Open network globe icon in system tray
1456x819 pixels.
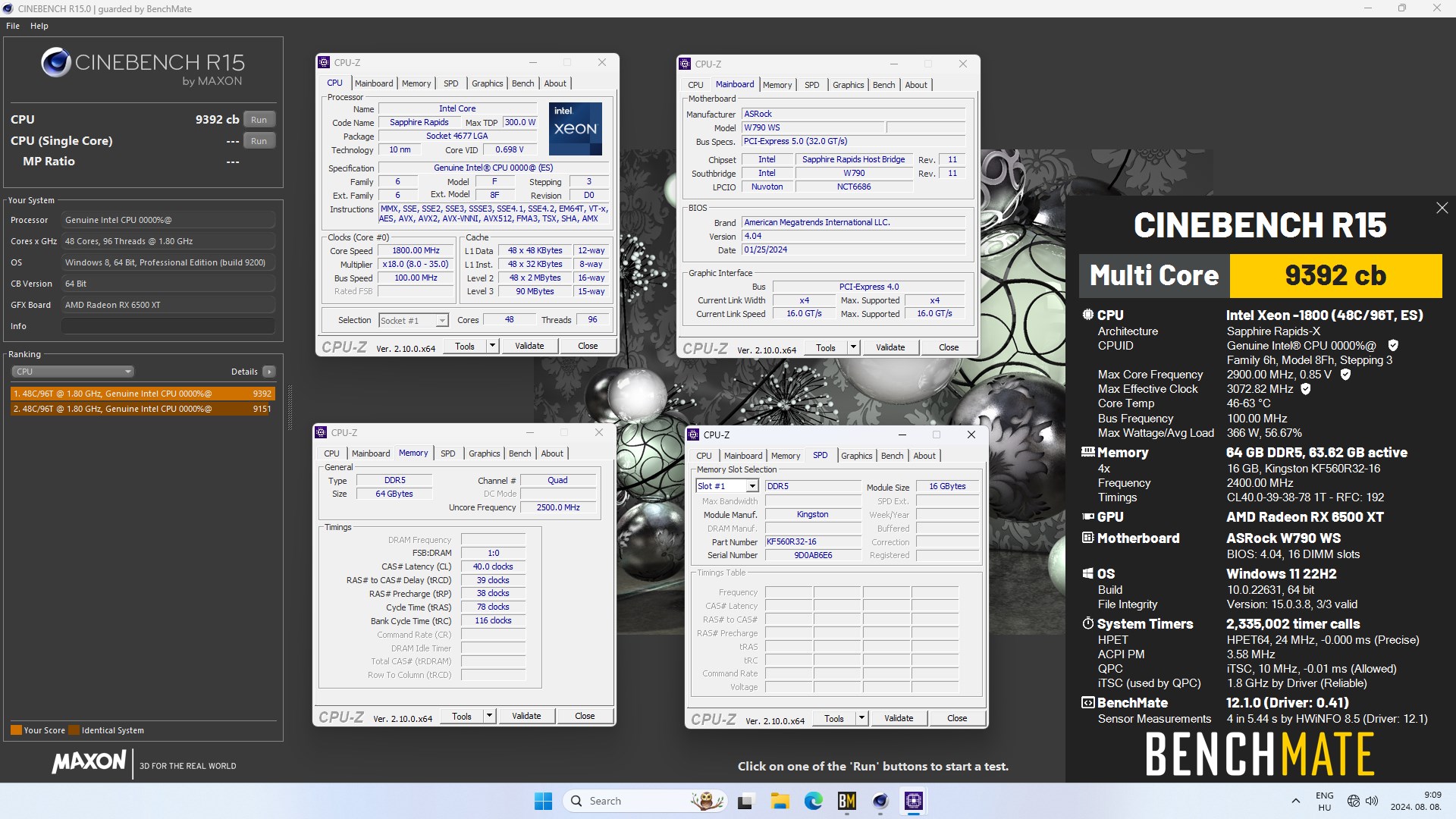coord(1354,801)
